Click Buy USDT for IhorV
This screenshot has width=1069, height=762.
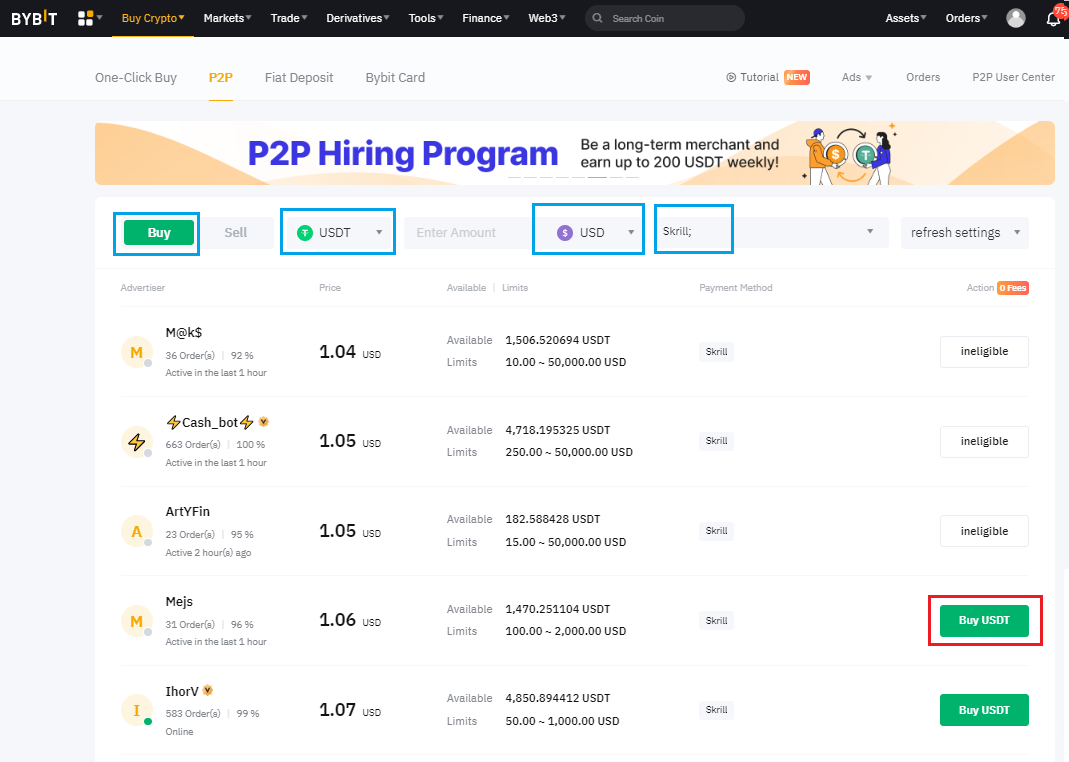(x=984, y=710)
